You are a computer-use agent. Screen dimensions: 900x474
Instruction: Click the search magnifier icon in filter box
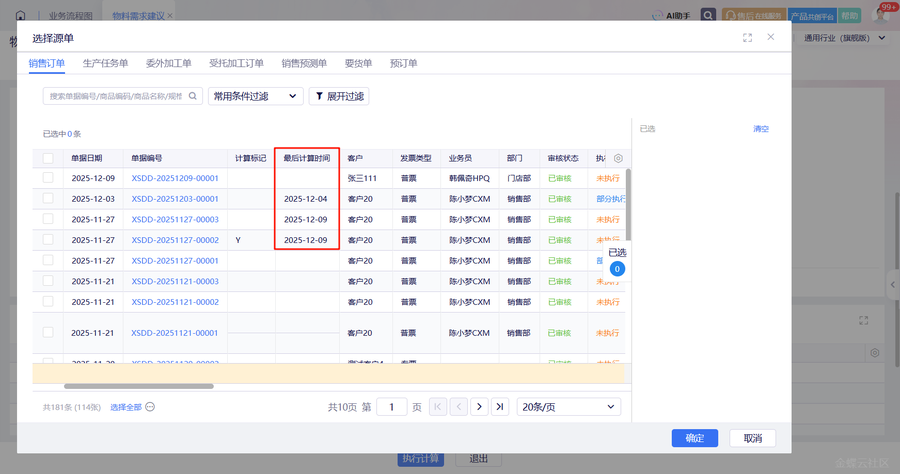pos(193,96)
